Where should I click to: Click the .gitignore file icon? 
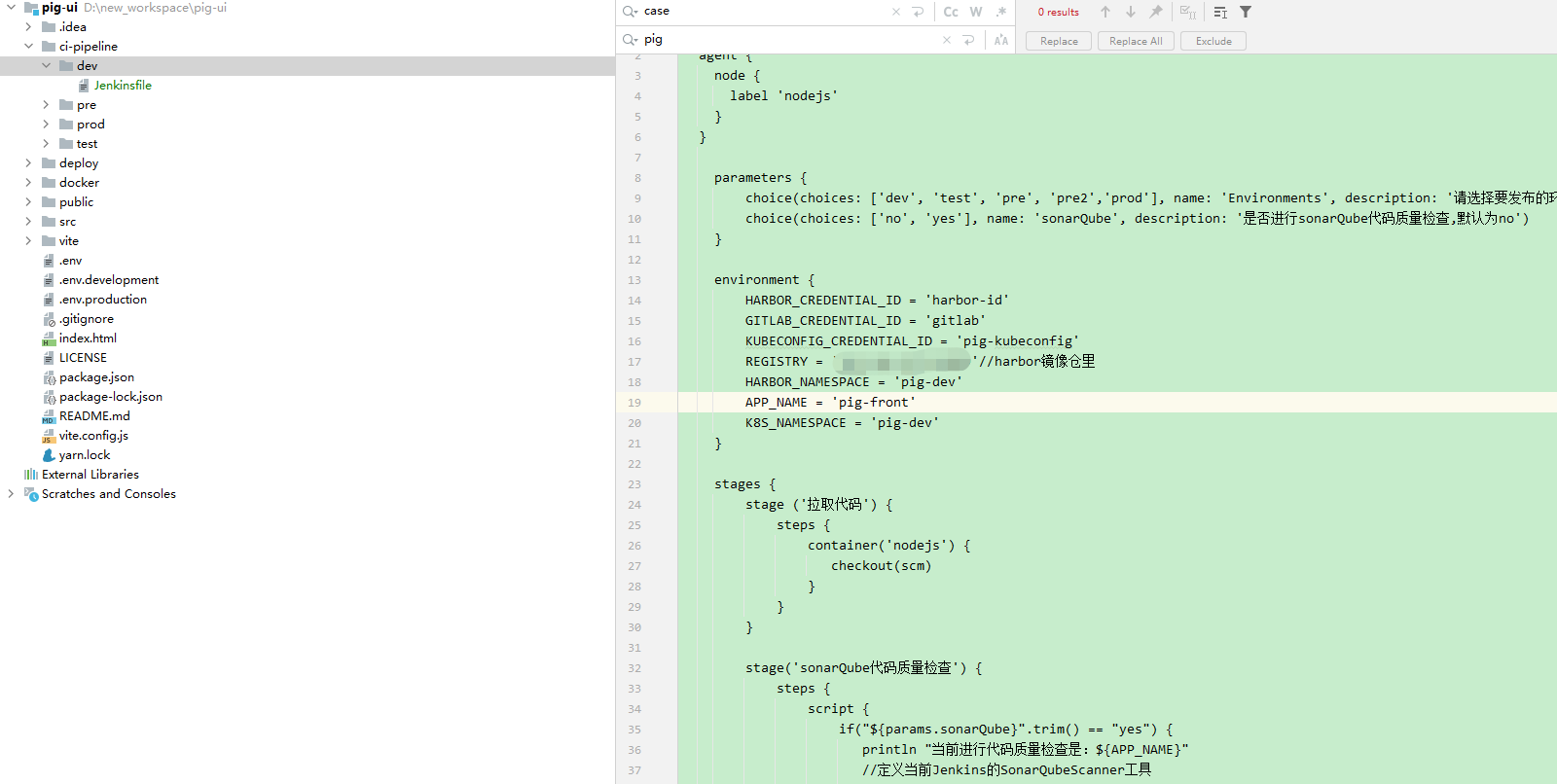point(49,319)
